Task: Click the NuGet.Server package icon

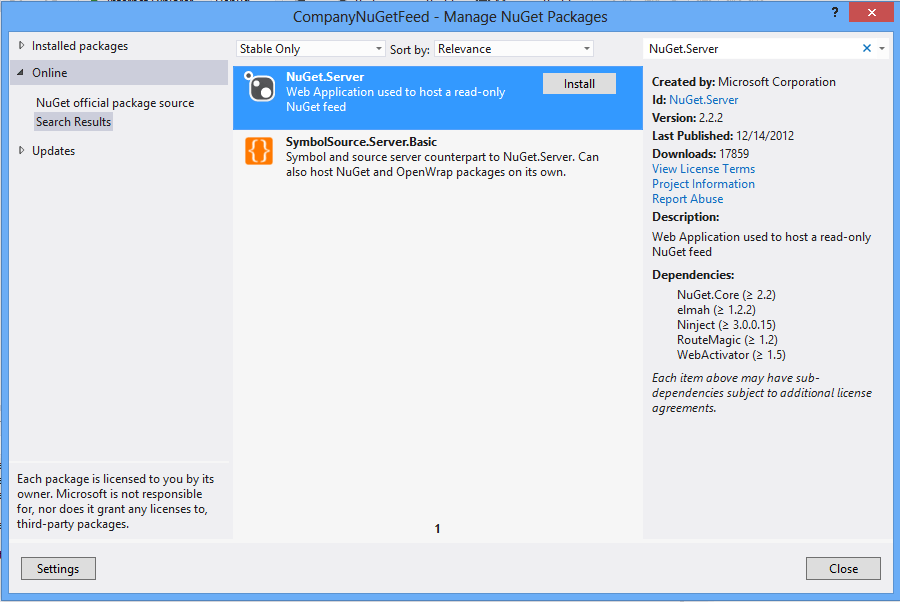Action: [259, 87]
